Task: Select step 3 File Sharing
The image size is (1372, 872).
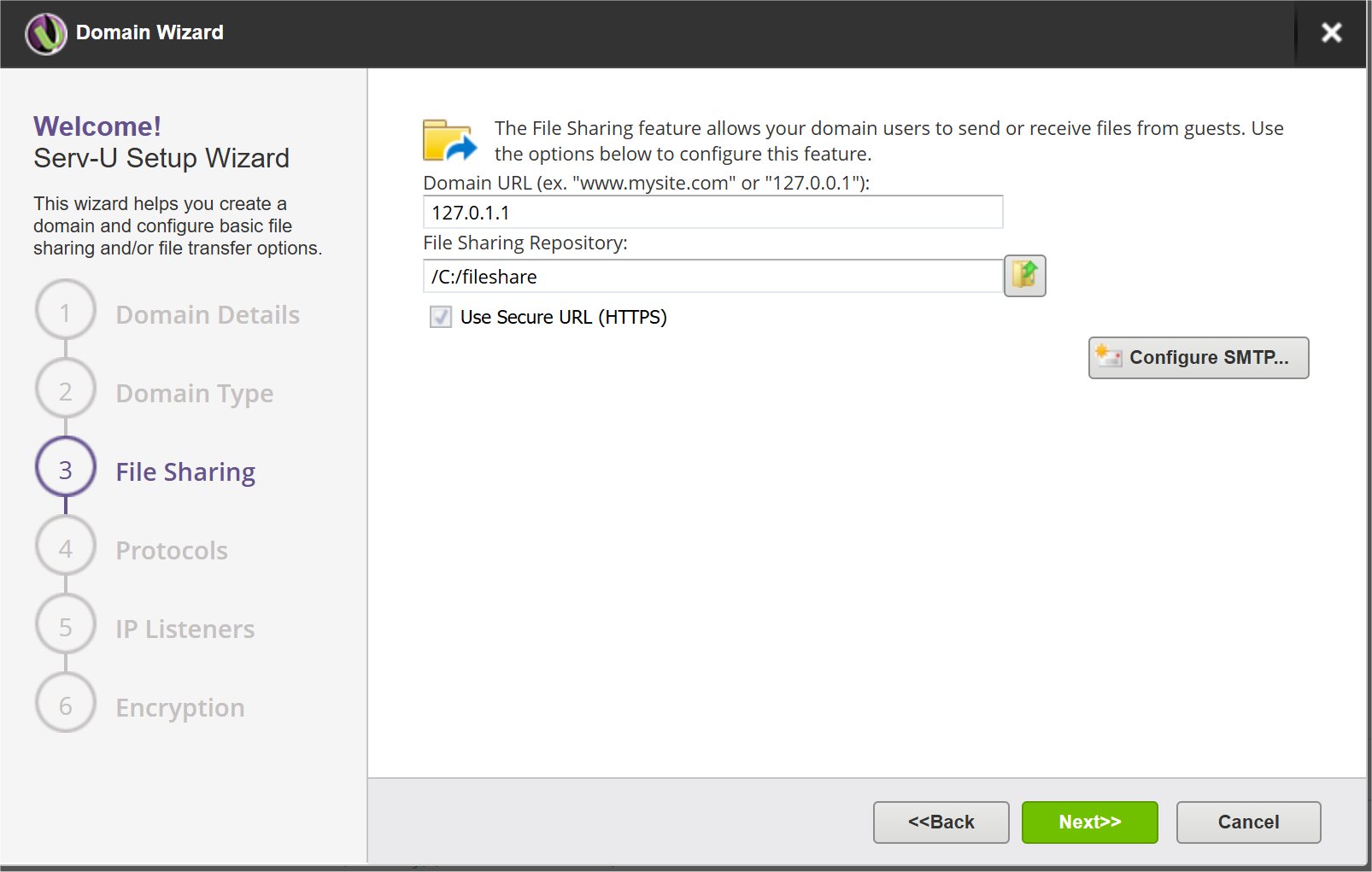Action: [x=185, y=471]
